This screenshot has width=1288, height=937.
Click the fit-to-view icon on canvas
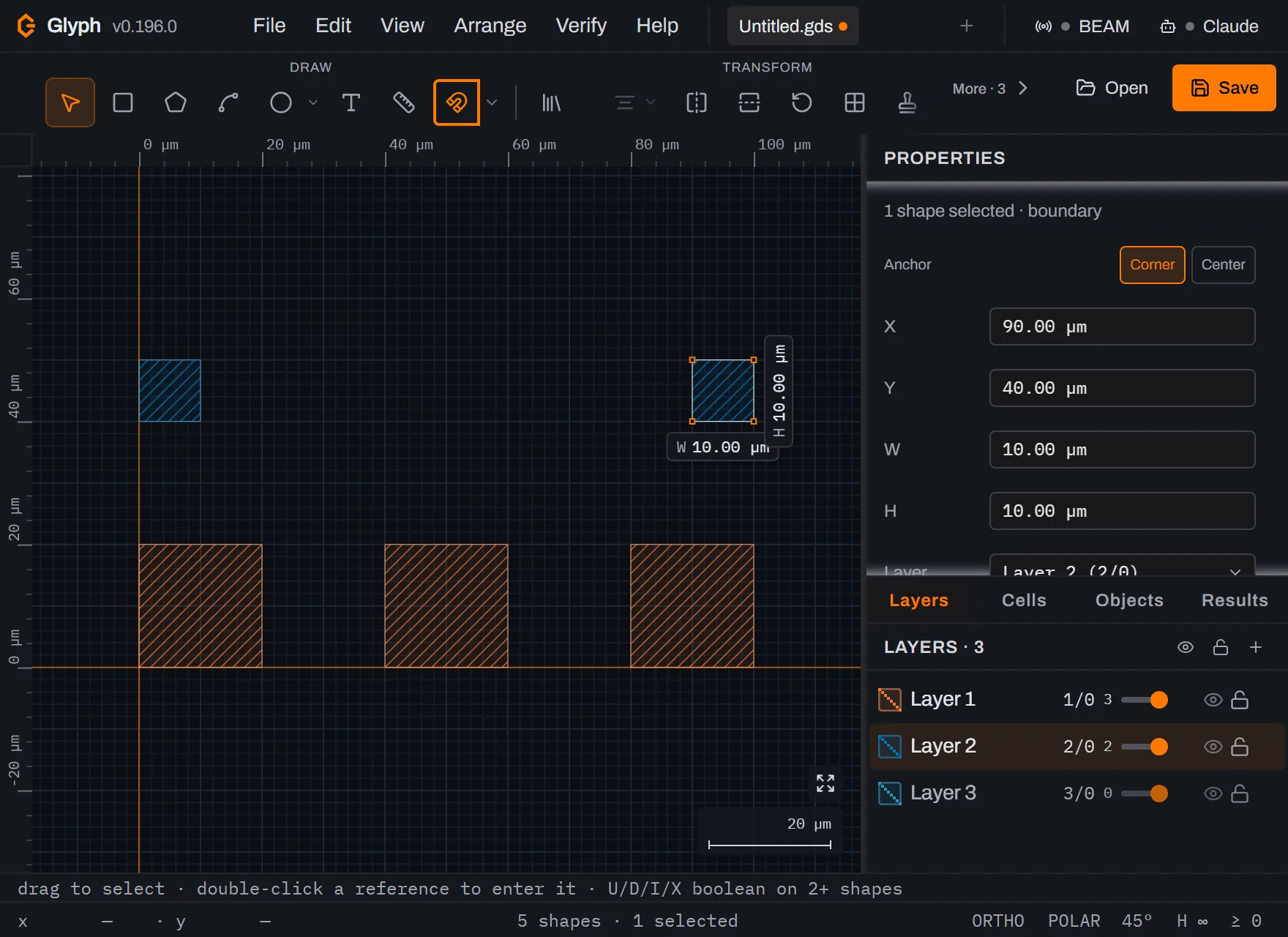pyautogui.click(x=825, y=783)
